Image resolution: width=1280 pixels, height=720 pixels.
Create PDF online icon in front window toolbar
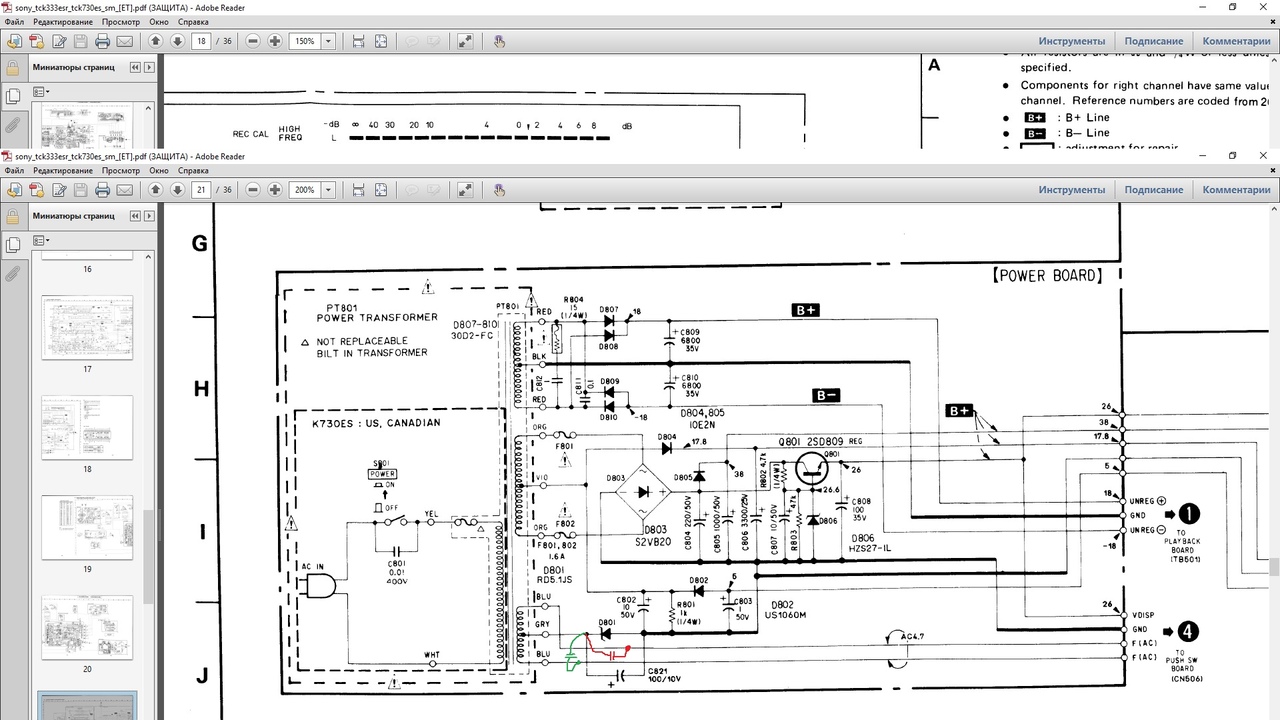(x=36, y=189)
